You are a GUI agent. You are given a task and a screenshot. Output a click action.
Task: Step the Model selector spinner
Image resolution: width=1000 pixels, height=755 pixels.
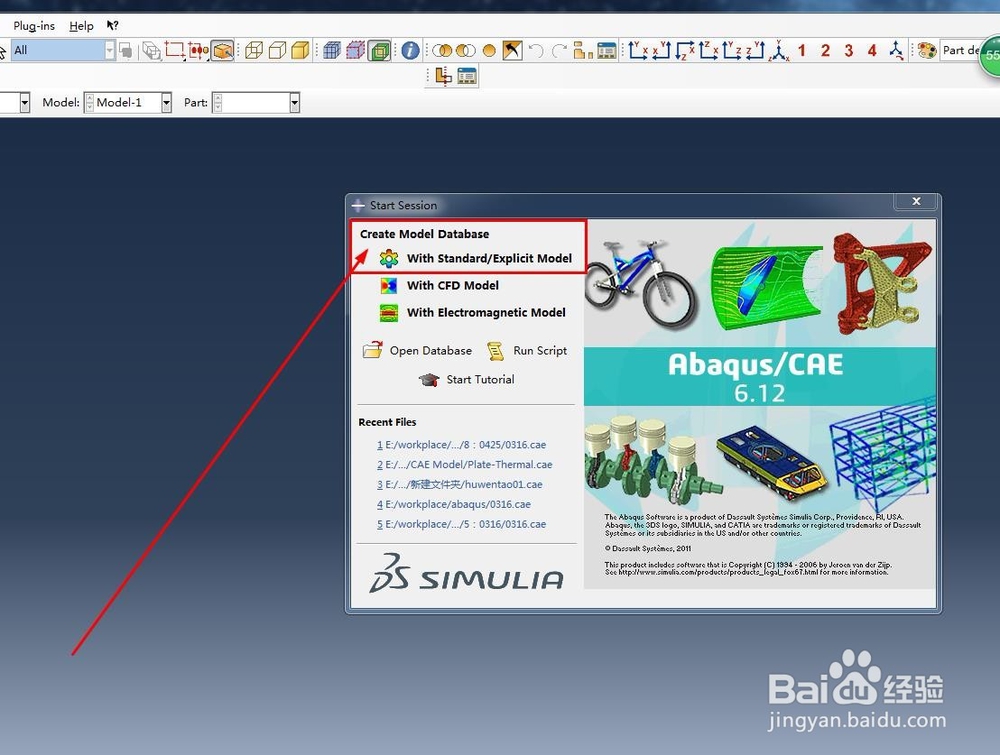90,103
